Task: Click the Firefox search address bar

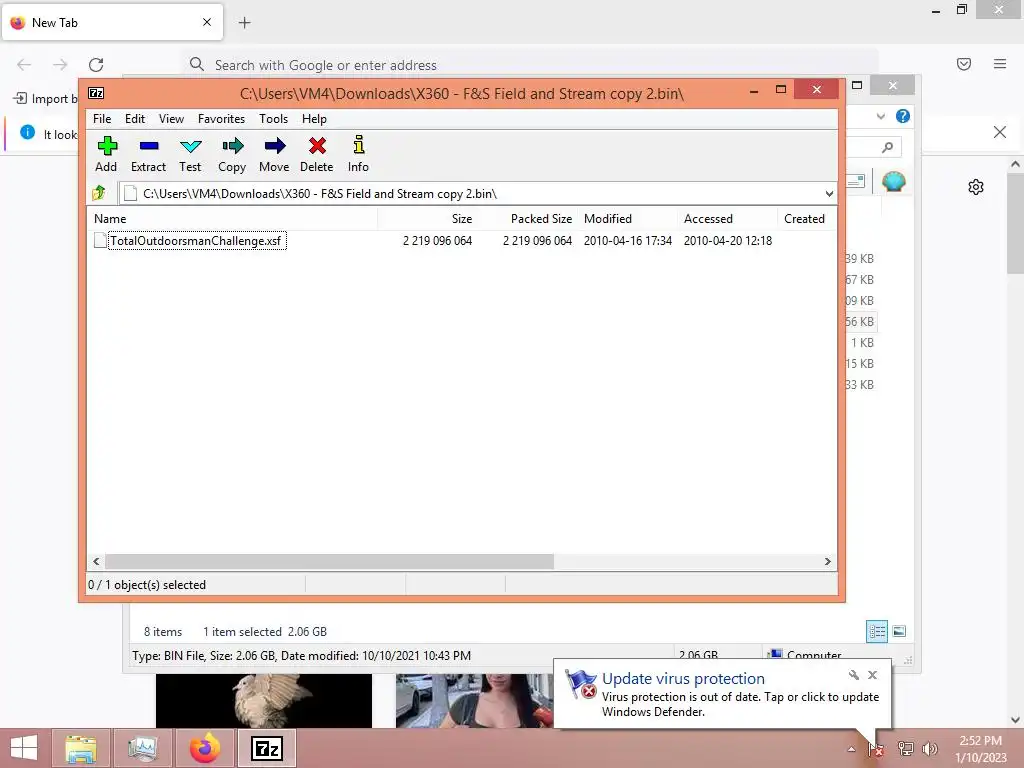Action: tap(530, 65)
